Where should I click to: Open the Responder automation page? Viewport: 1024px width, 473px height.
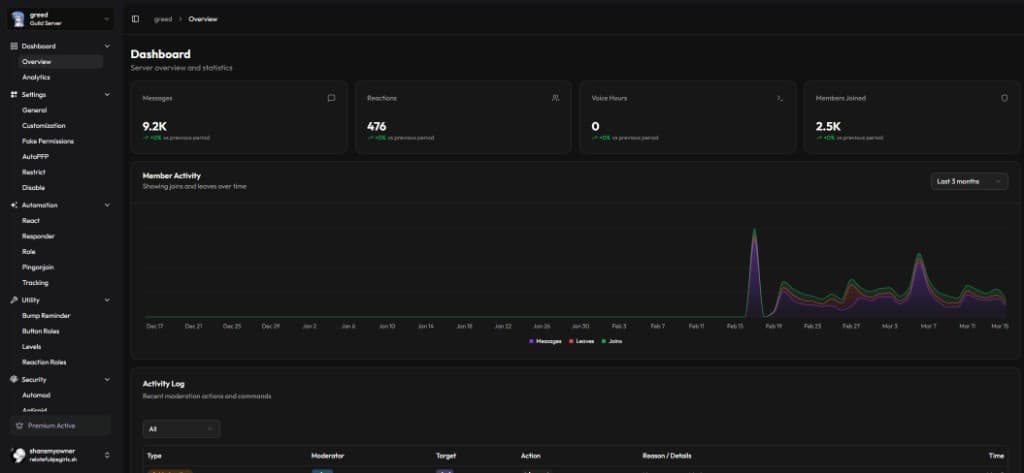point(39,236)
